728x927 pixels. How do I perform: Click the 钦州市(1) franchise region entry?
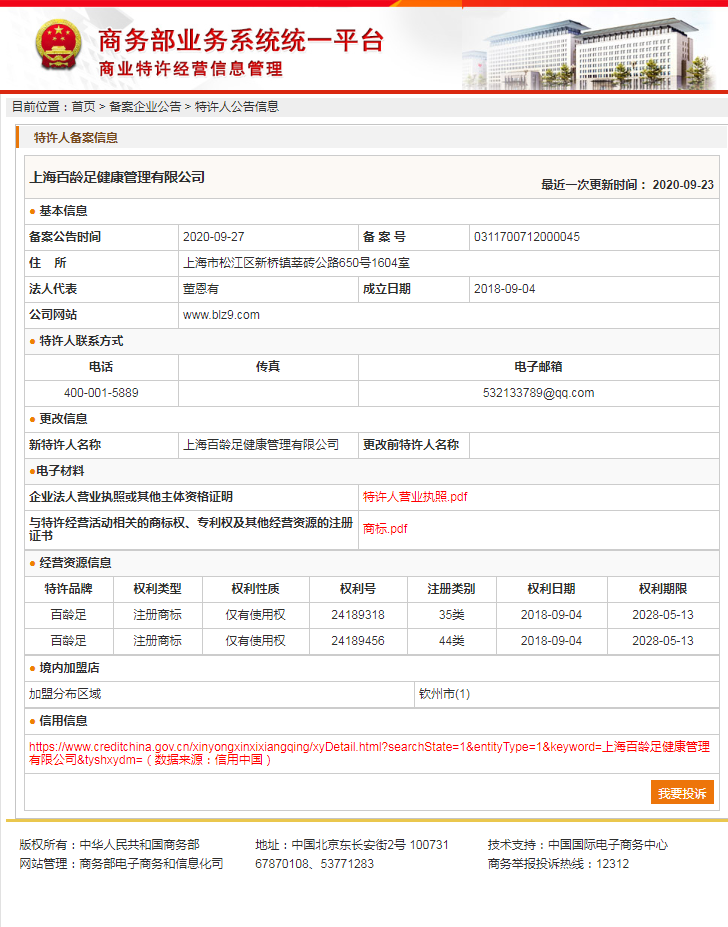coord(444,694)
